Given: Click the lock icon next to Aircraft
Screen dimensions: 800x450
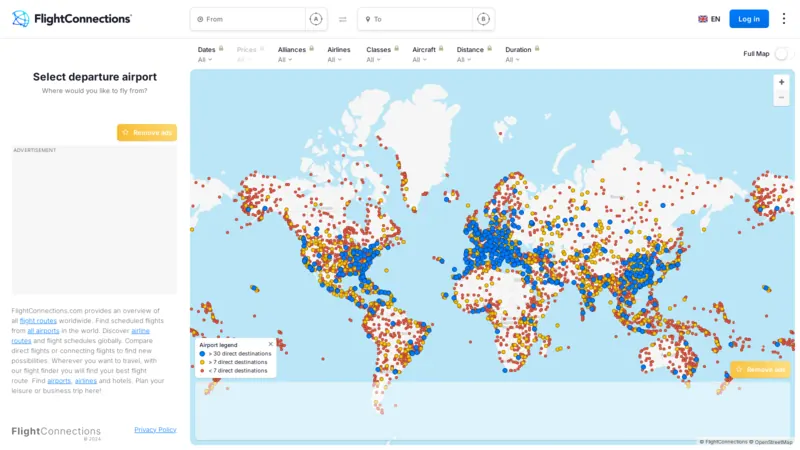Looking at the screenshot, I should (441, 48).
